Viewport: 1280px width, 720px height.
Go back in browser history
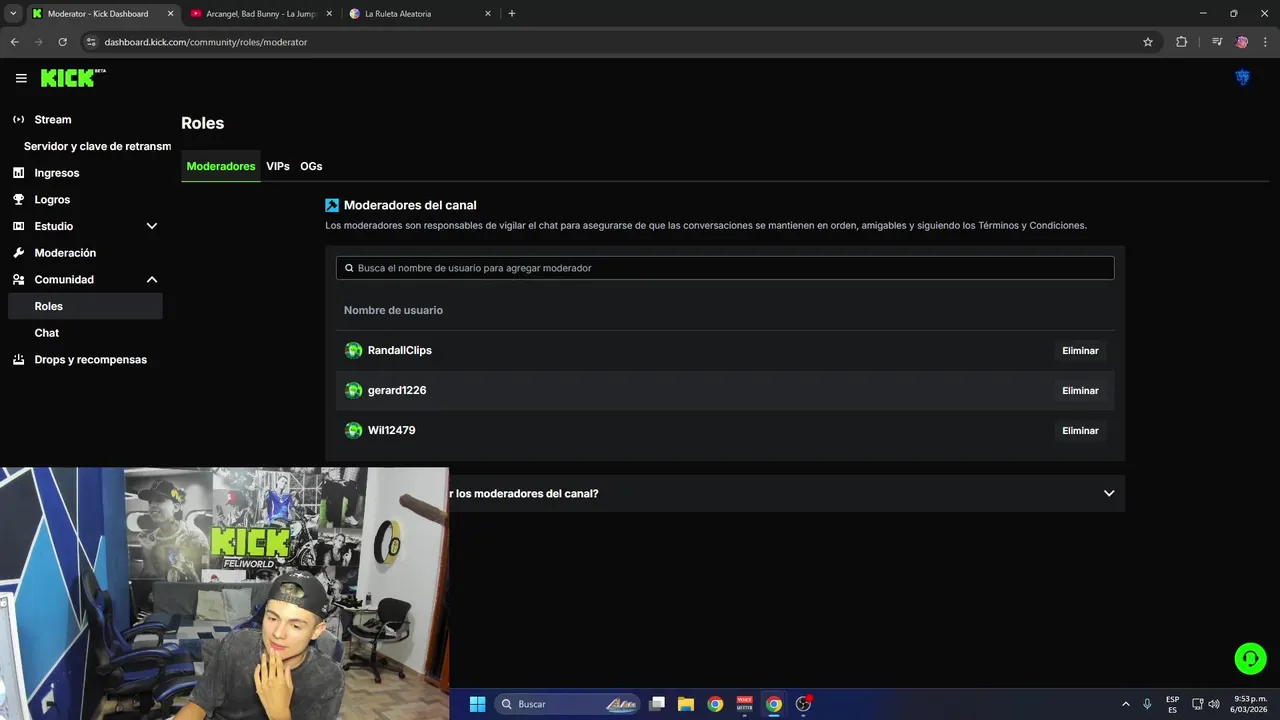14,42
